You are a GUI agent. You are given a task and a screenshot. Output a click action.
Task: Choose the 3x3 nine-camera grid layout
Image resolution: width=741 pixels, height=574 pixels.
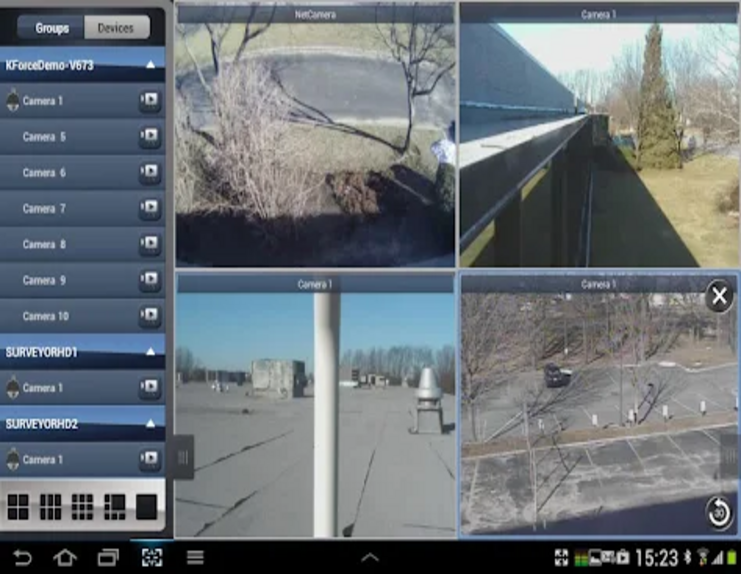[82, 507]
